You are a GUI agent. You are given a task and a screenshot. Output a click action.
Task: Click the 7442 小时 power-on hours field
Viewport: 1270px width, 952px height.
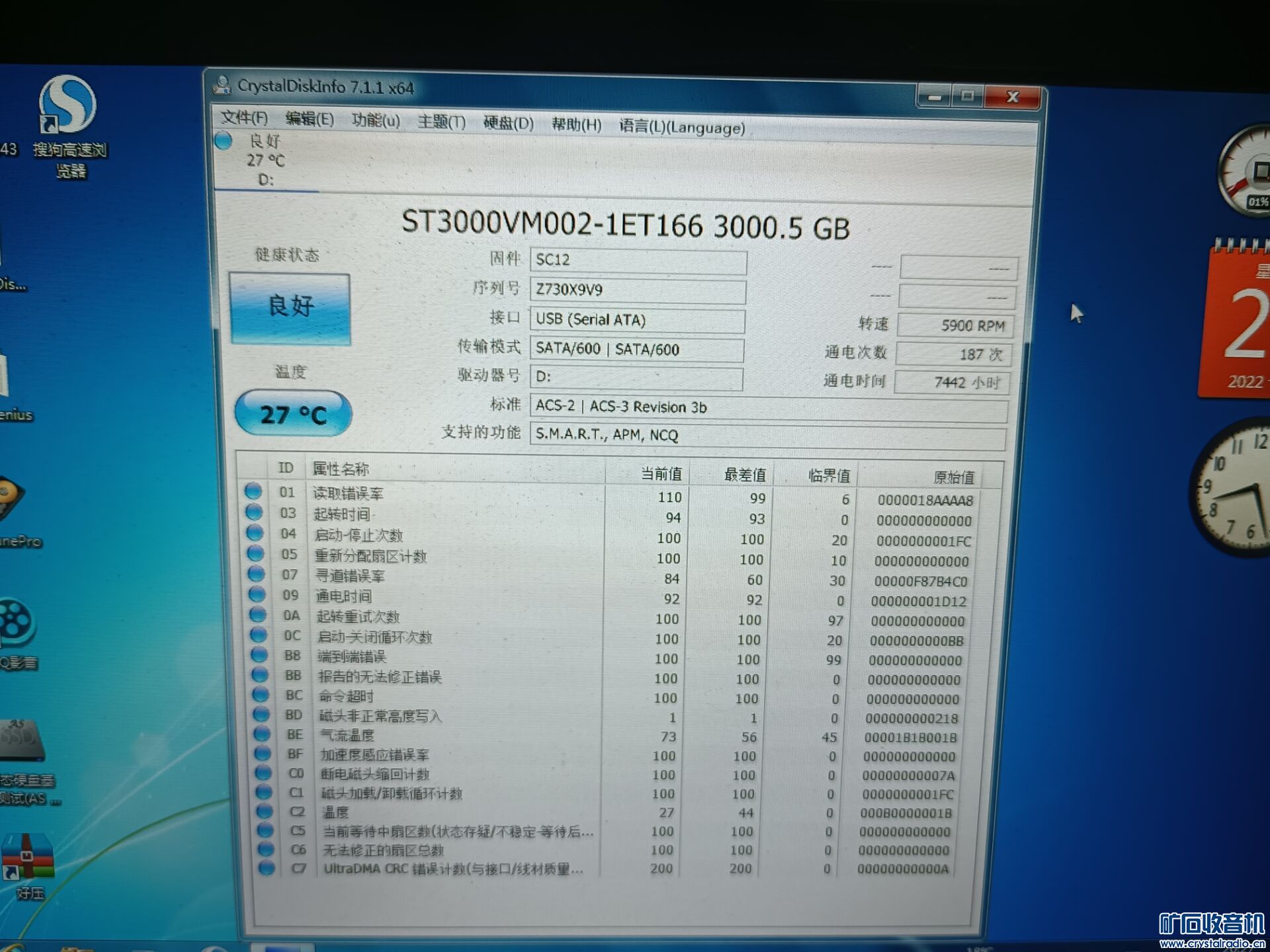pyautogui.click(x=952, y=383)
